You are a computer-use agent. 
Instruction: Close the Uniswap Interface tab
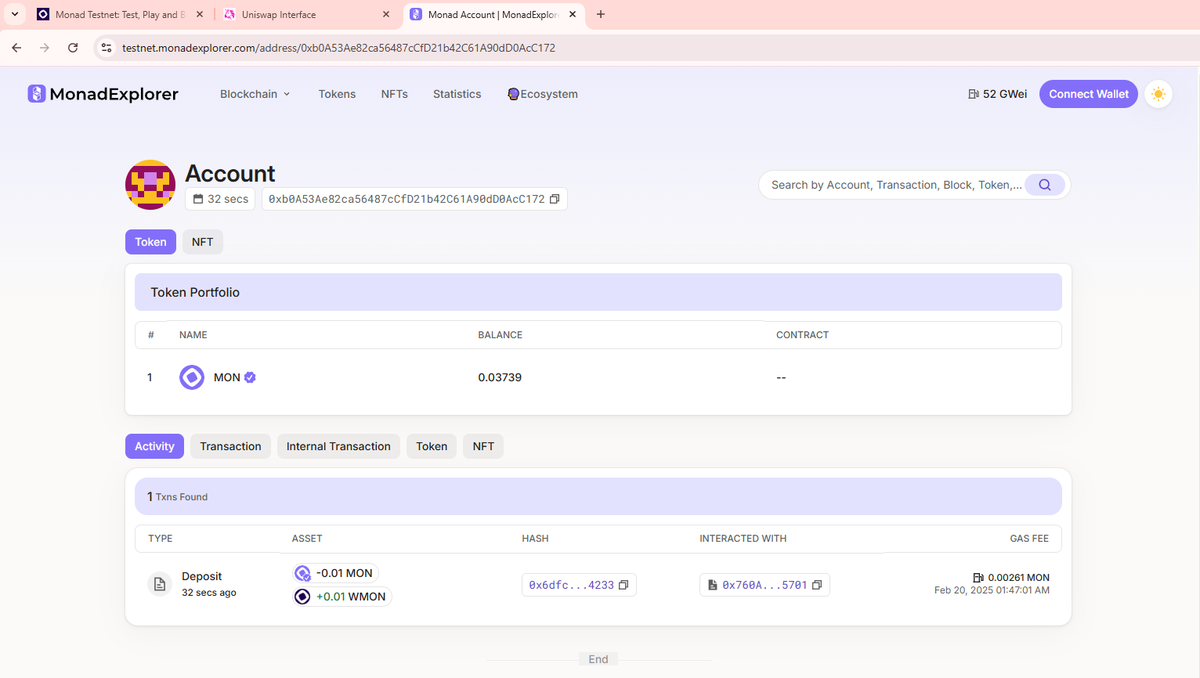click(x=386, y=15)
